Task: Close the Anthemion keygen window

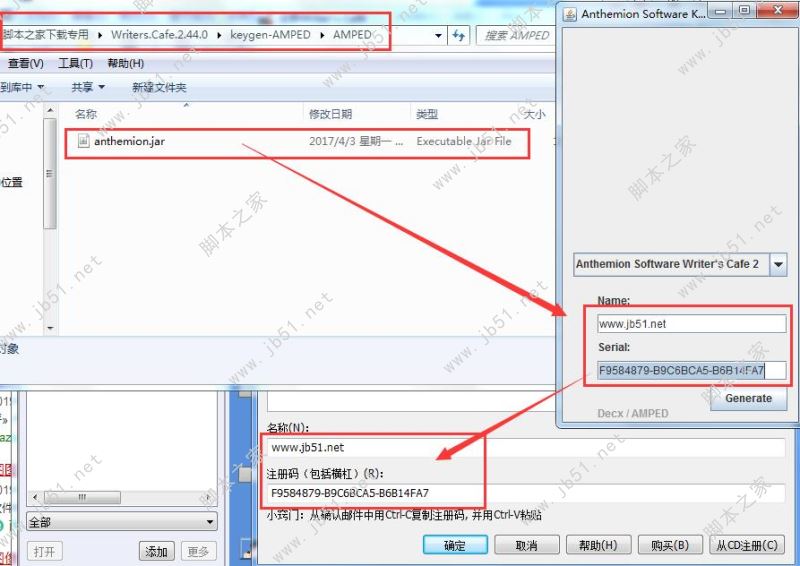Action: click(x=778, y=11)
